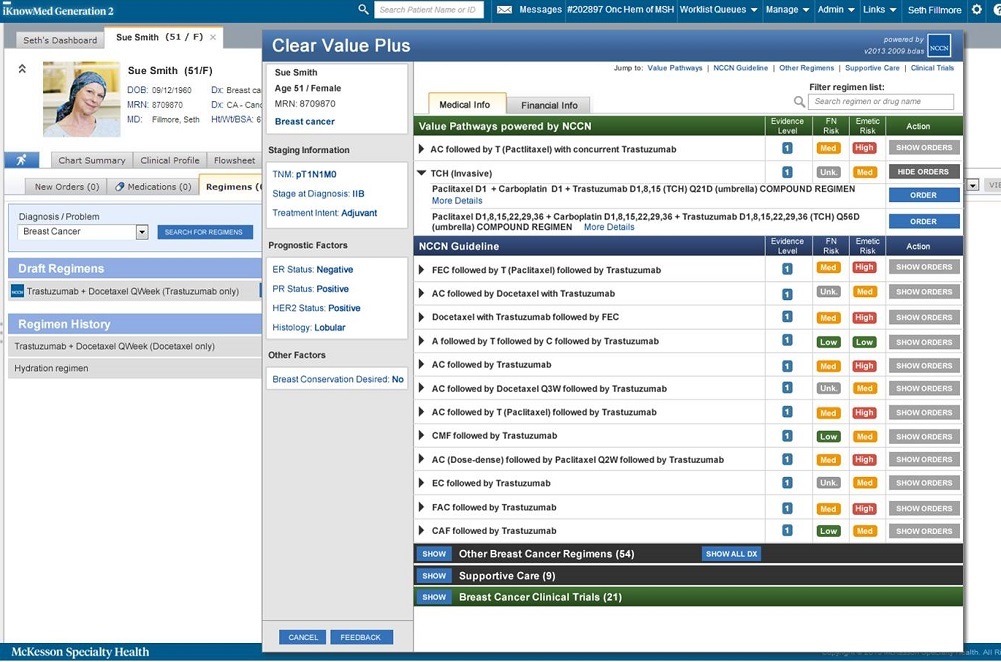Show Breast Cancer Clinical Trials (21)
The height and width of the screenshot is (662, 1001).
point(434,598)
